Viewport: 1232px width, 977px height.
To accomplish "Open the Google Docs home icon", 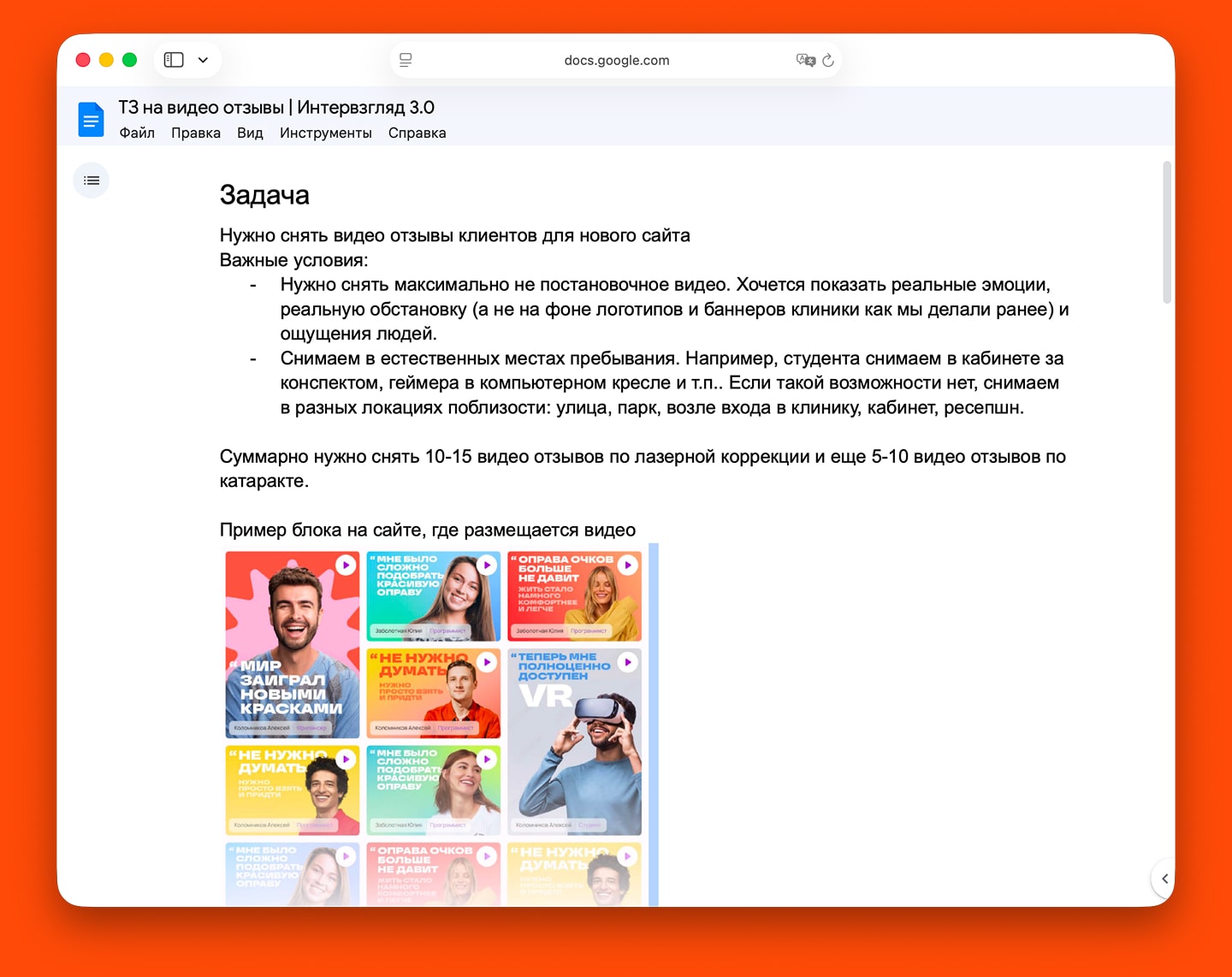I will pos(91,119).
